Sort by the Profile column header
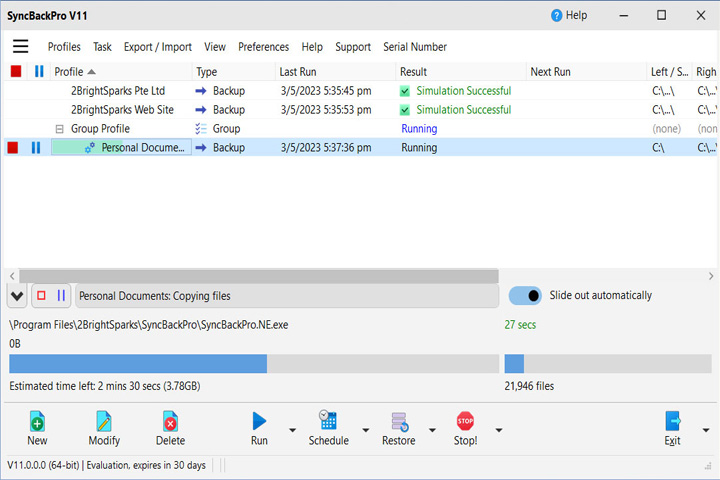This screenshot has width=720, height=480. (120, 72)
